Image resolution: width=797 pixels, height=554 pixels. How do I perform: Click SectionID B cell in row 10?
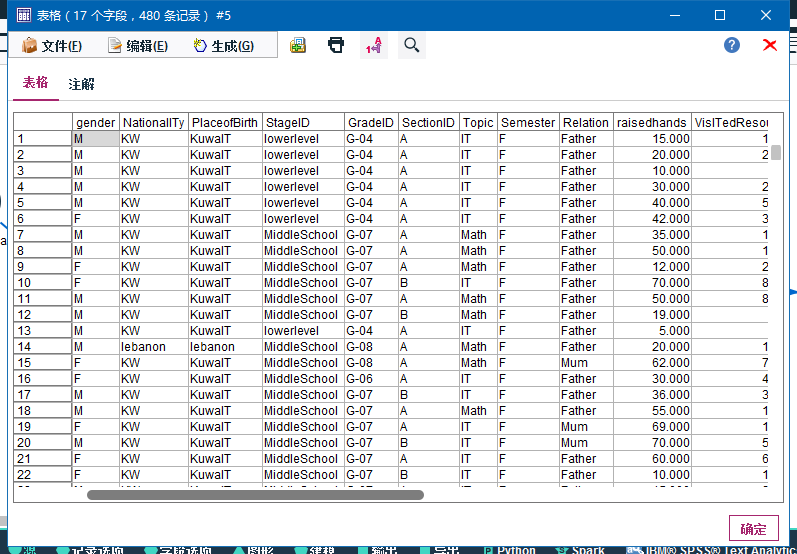click(428, 283)
